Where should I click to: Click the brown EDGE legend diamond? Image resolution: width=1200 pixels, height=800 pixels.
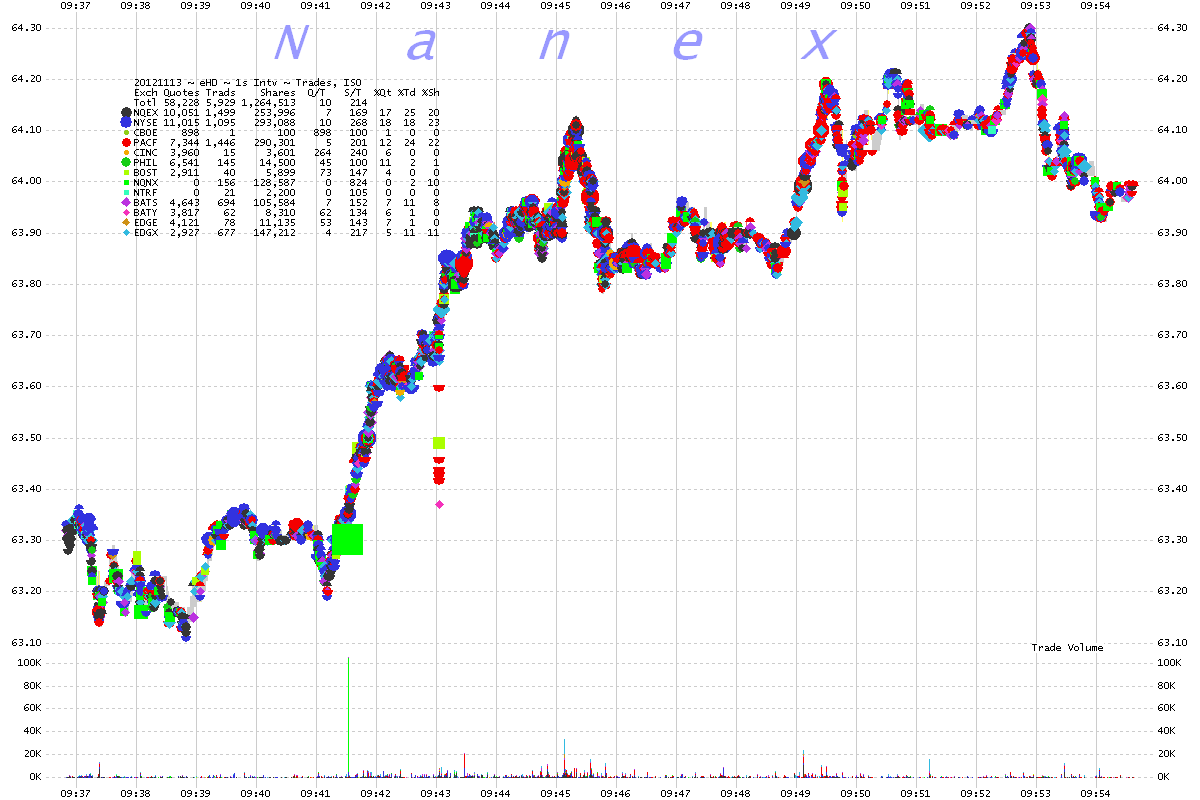click(x=125, y=222)
